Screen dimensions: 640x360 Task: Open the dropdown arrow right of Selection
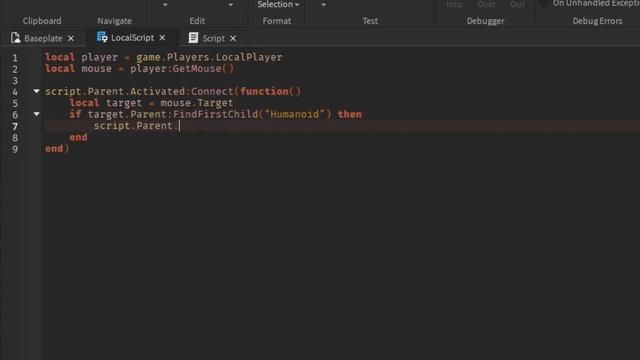coord(323,5)
